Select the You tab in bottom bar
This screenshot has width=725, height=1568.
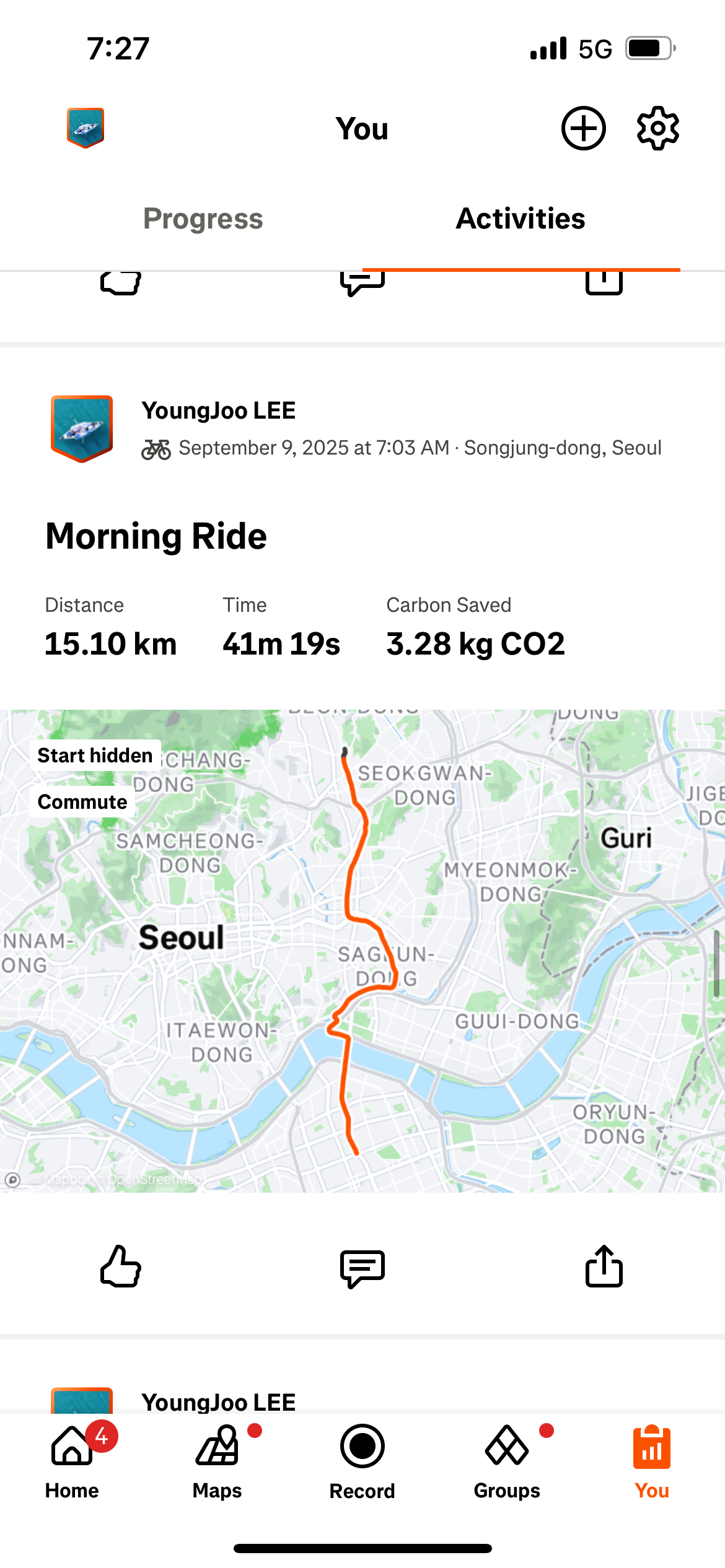(652, 1460)
